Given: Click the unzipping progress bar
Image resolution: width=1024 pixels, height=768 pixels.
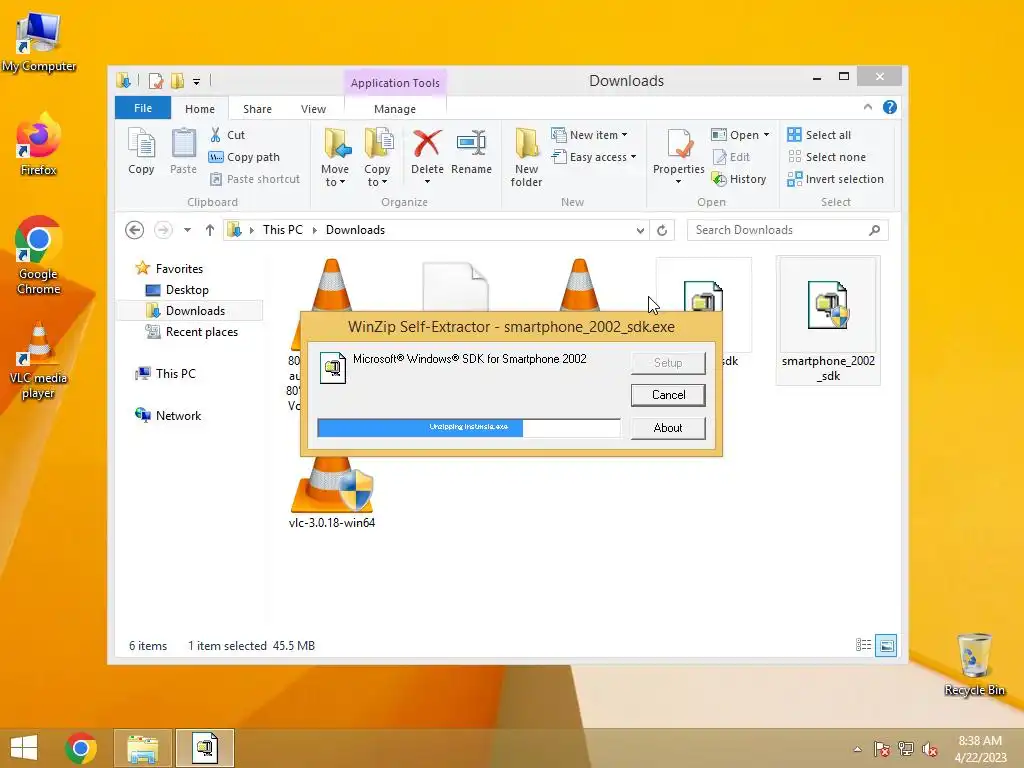Looking at the screenshot, I should (469, 428).
